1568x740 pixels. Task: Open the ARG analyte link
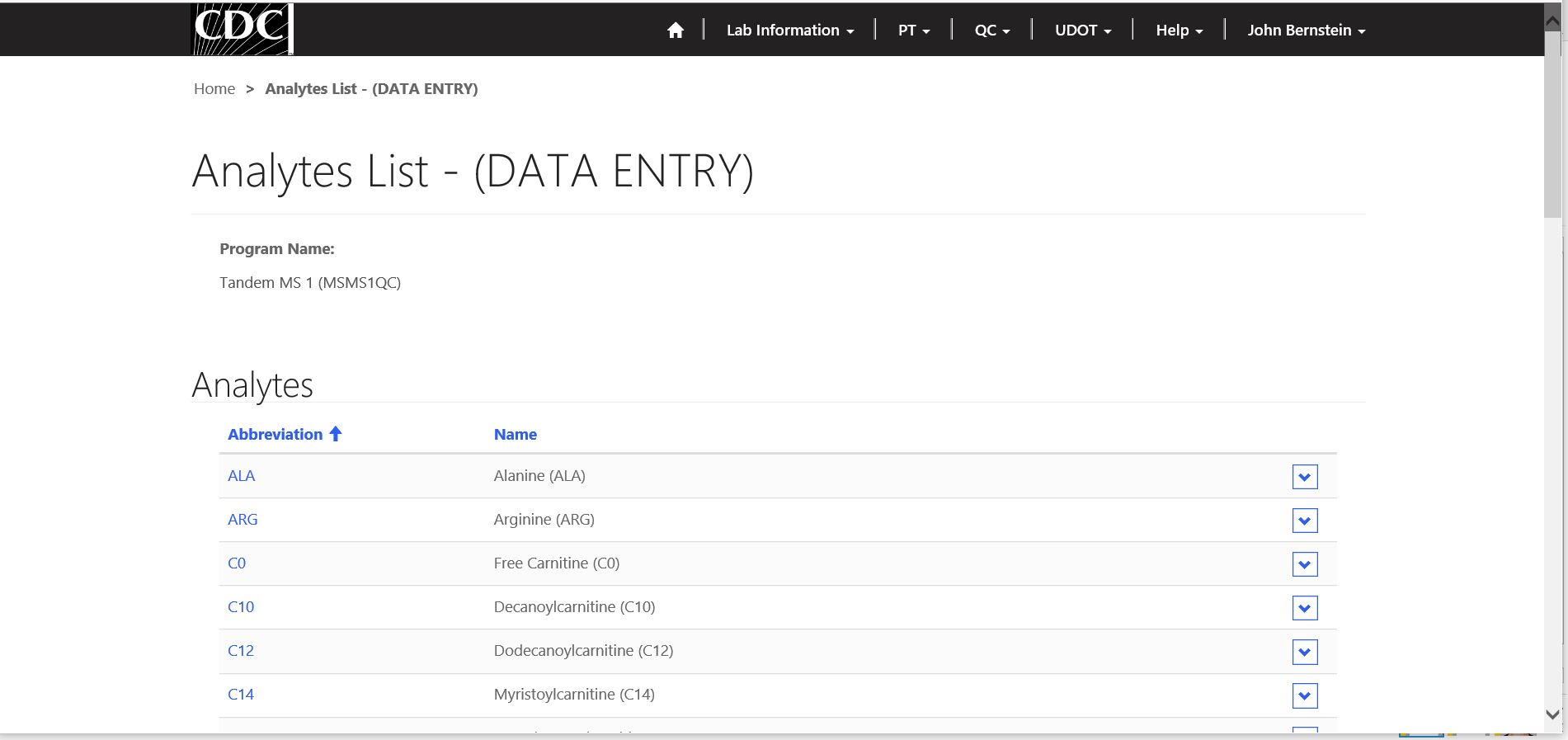[x=242, y=520]
